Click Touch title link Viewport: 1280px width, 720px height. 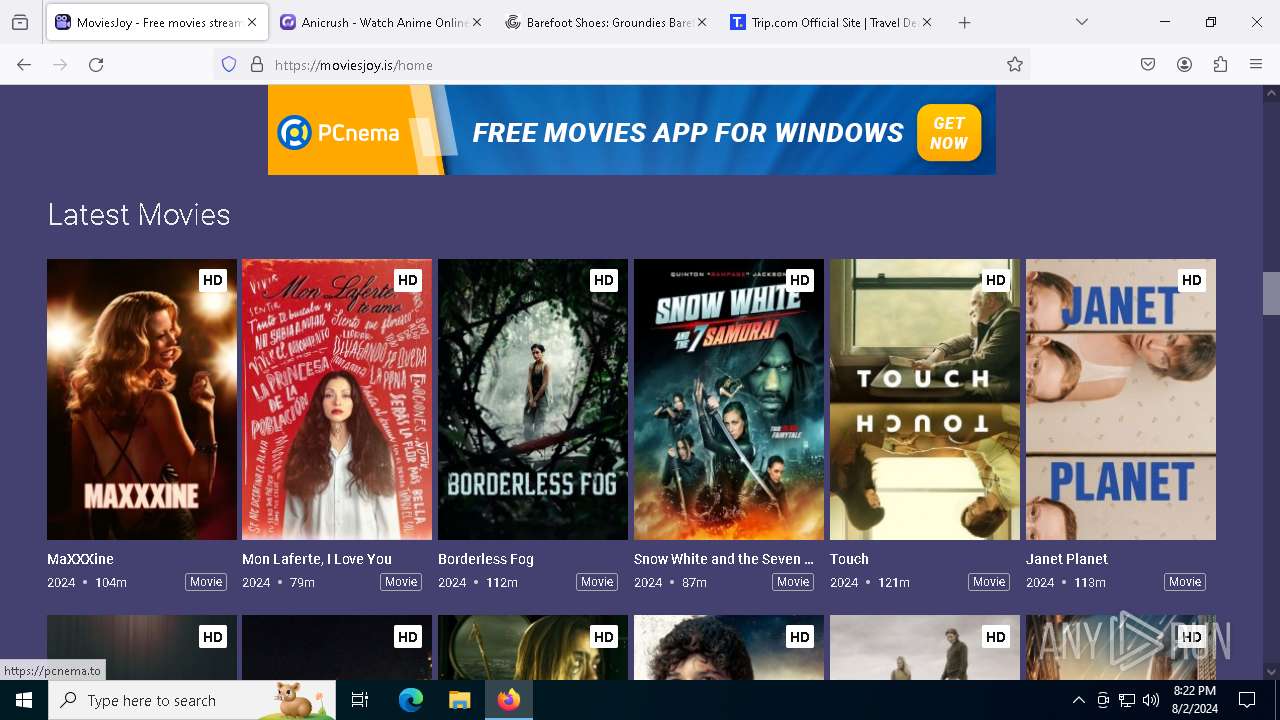pyautogui.click(x=849, y=559)
